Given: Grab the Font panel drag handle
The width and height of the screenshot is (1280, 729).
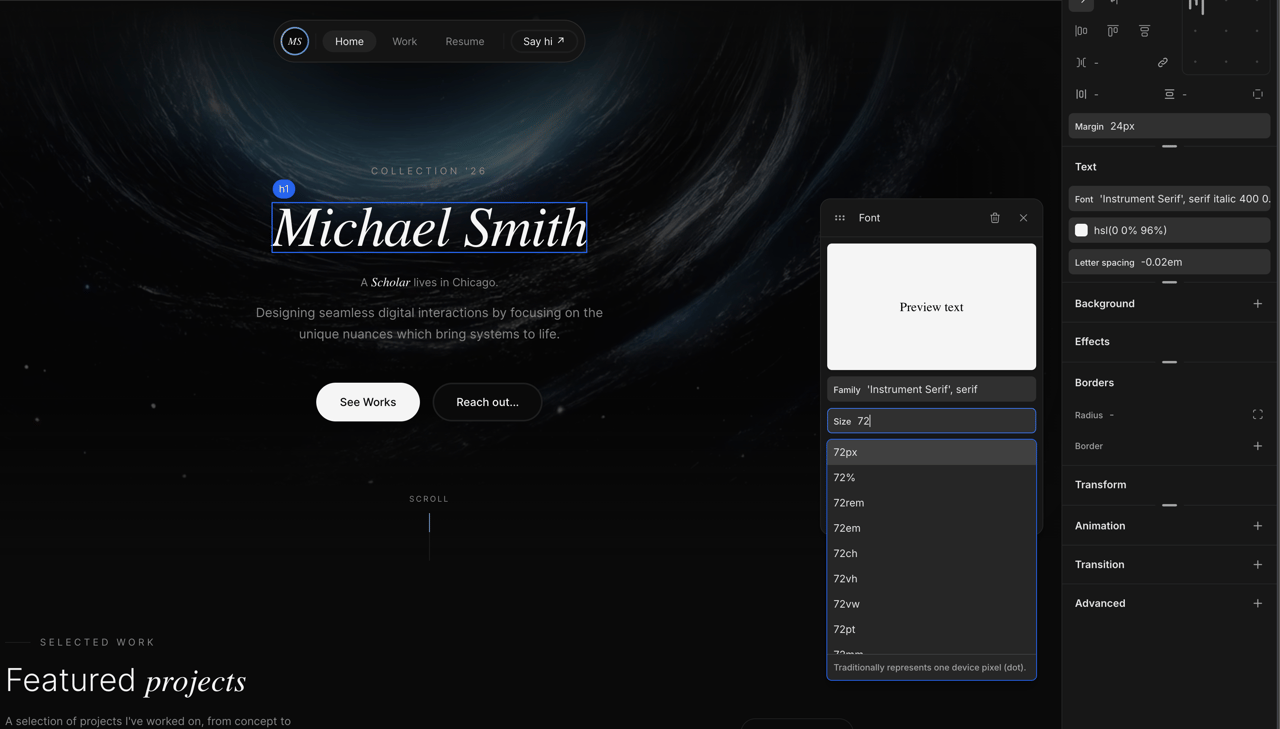Looking at the screenshot, I should [x=840, y=218].
